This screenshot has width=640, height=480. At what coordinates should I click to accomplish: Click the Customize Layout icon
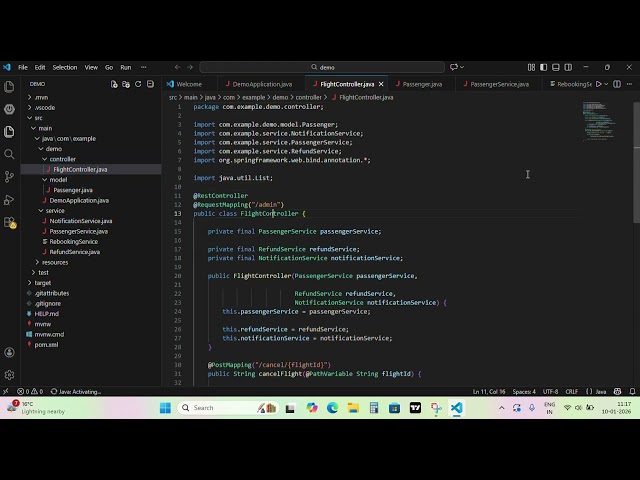pos(531,67)
